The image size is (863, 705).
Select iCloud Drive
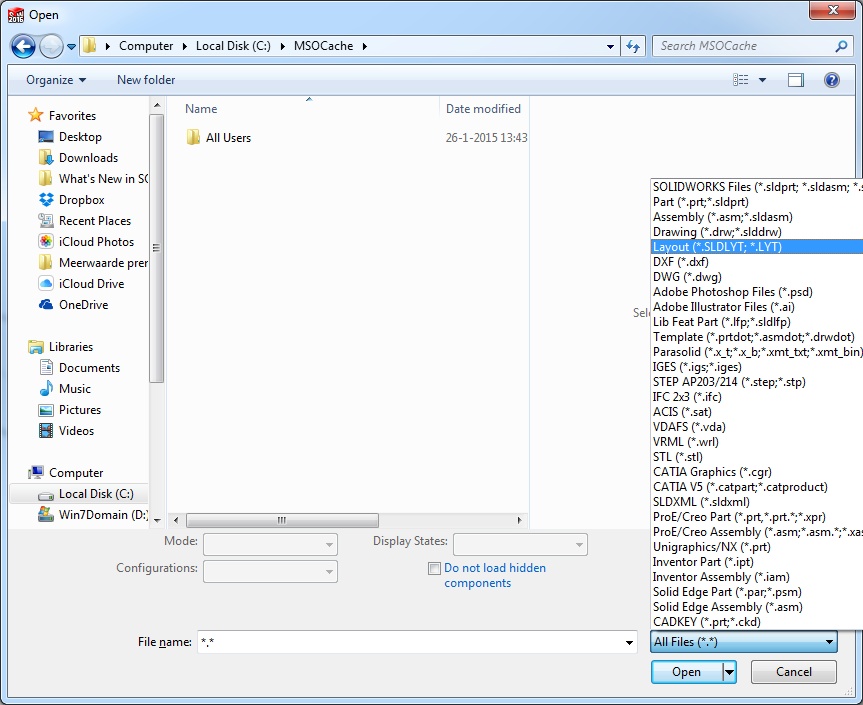tap(81, 283)
